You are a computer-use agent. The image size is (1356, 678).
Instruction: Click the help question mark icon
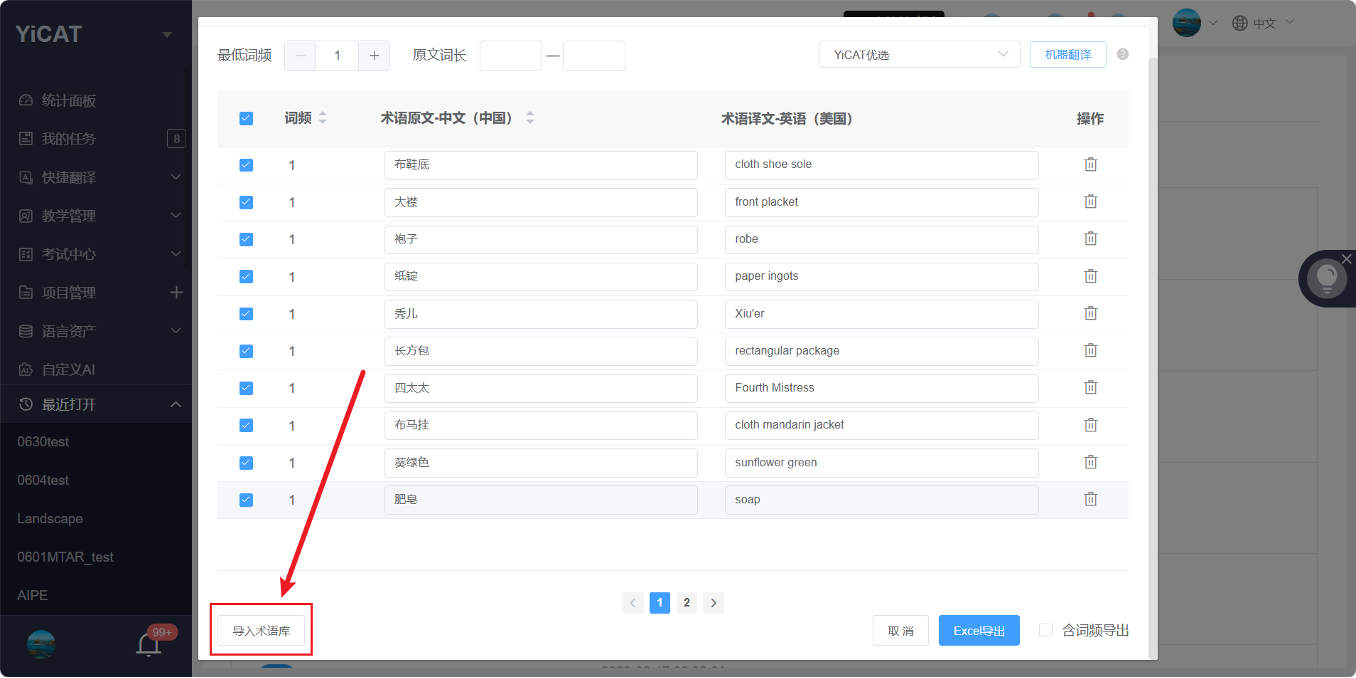pyautogui.click(x=1122, y=54)
